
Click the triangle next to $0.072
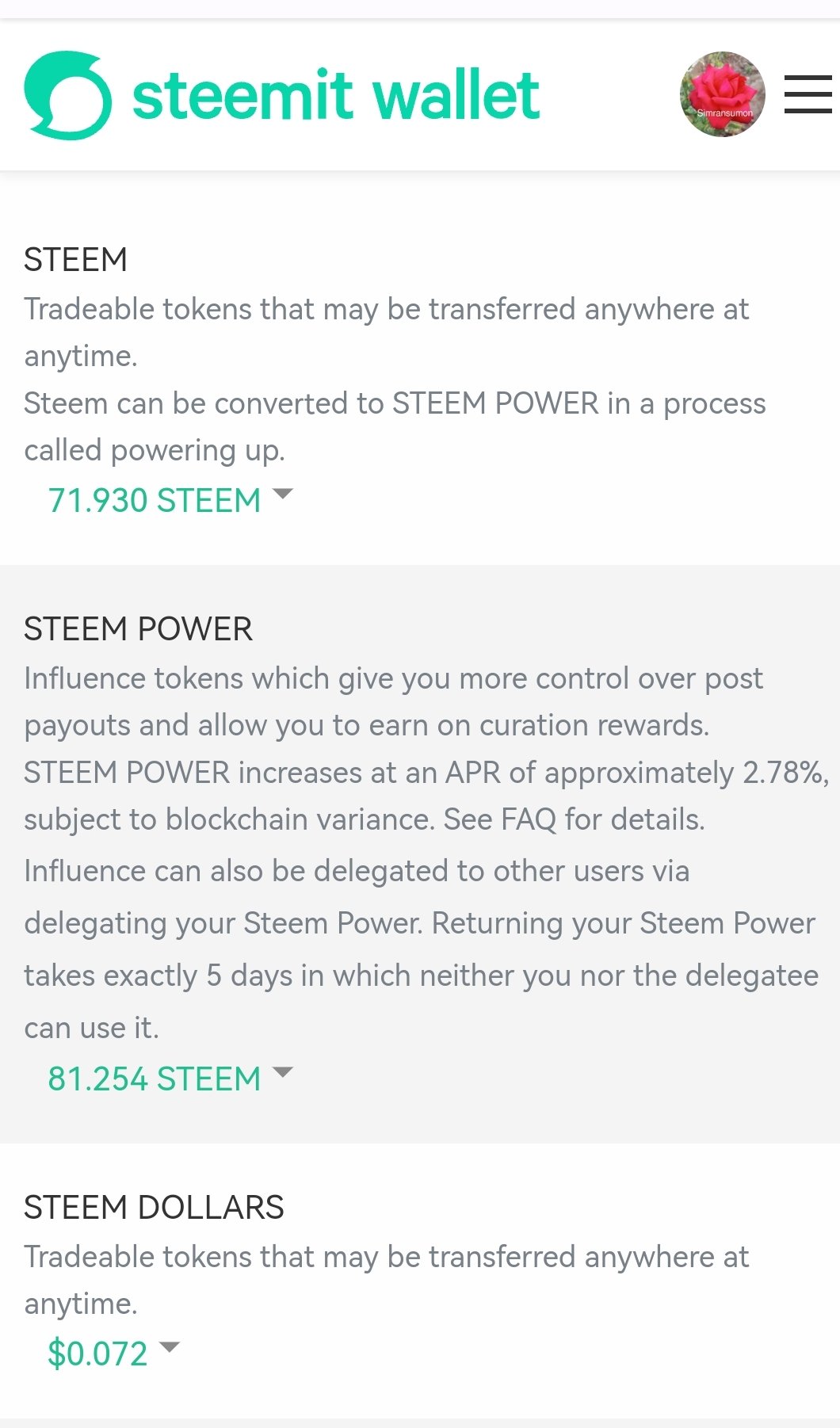coord(170,1347)
